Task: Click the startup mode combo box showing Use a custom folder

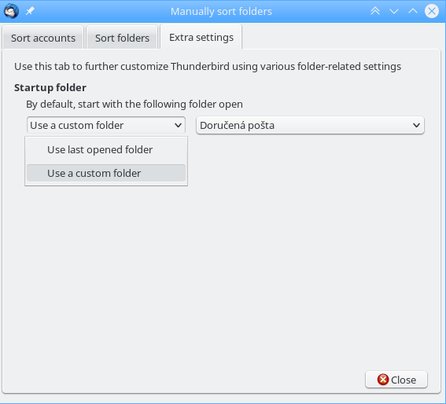Action: click(106, 125)
